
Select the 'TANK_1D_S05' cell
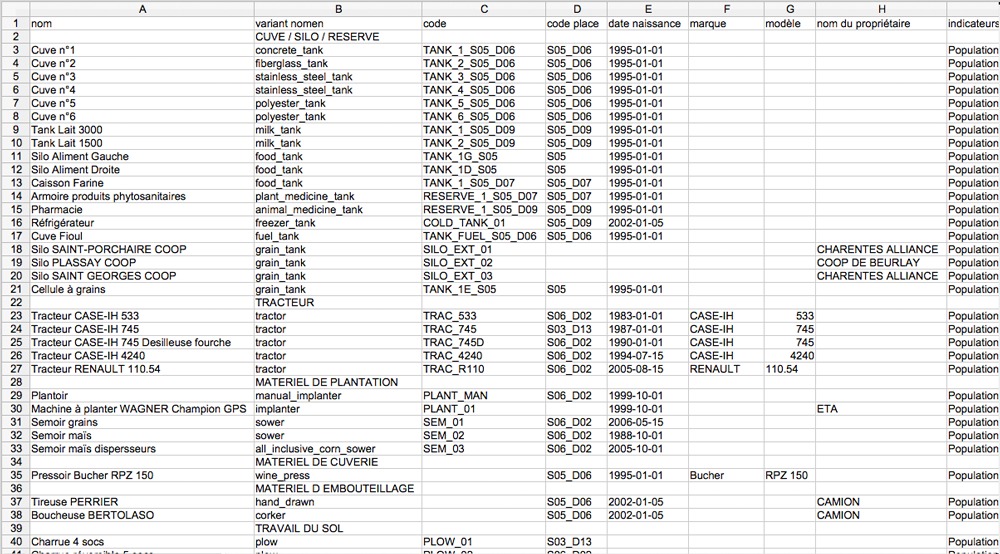tap(483, 170)
